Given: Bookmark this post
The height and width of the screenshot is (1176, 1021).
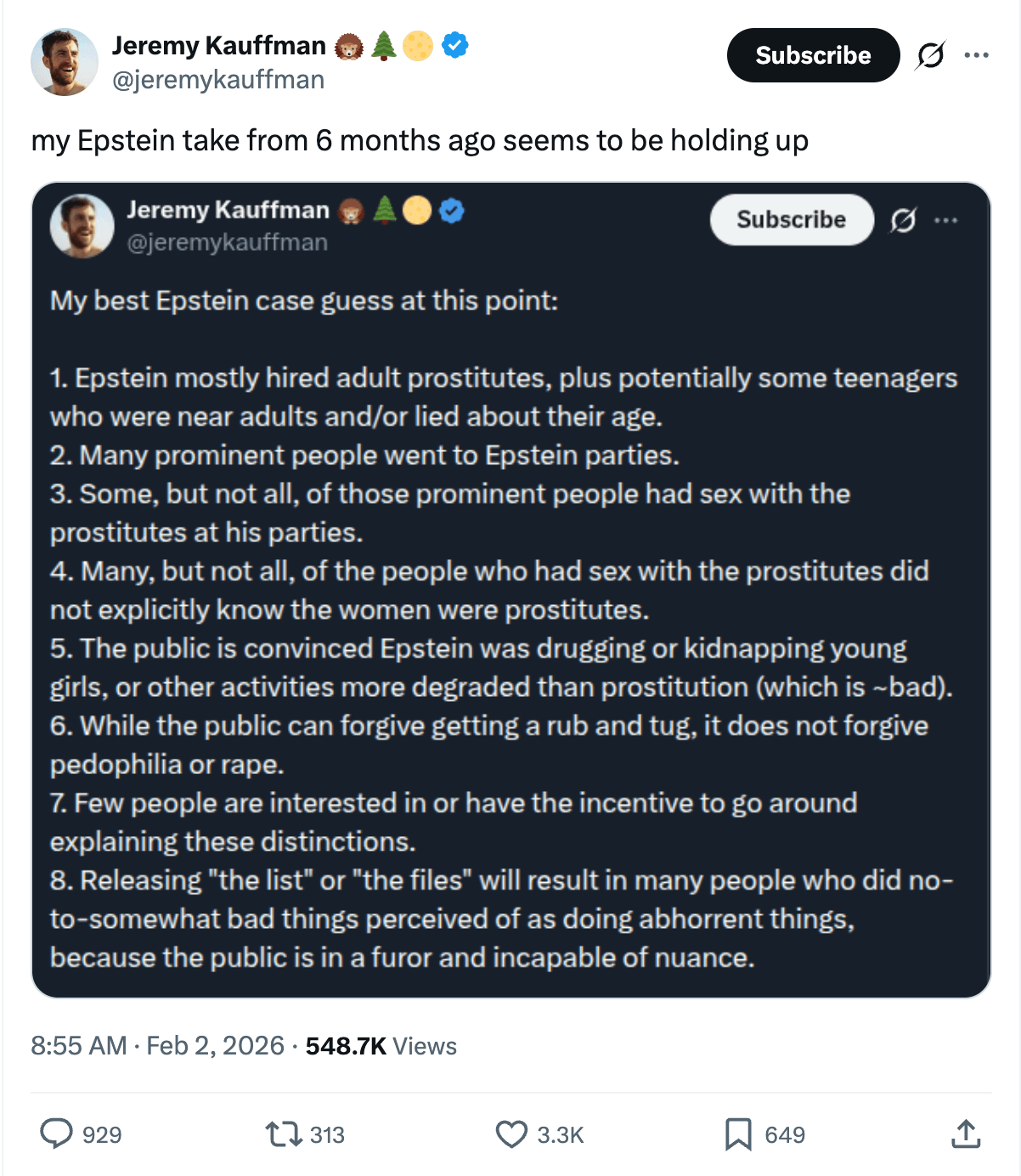Looking at the screenshot, I should coord(737,1134).
